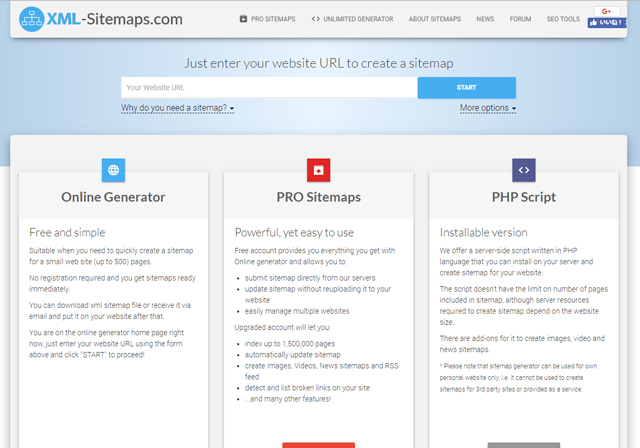This screenshot has width=640, height=448.
Task: Click the Powerful, yet easy to use subheading
Action: [294, 233]
